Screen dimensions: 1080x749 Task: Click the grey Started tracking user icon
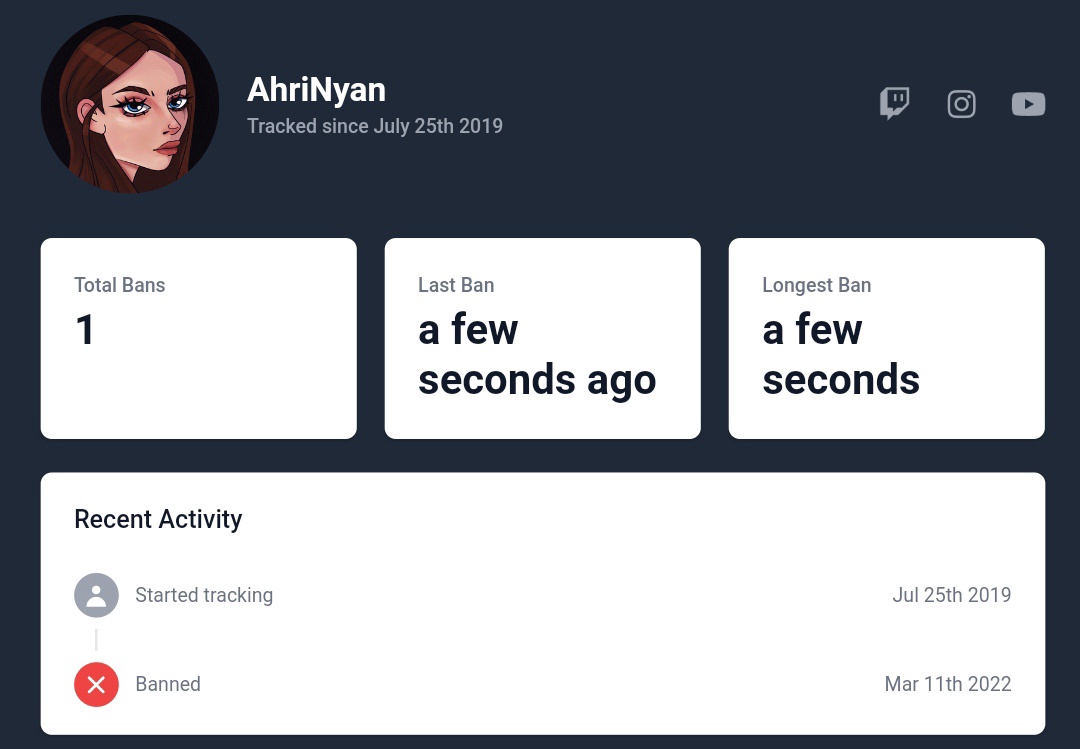click(96, 595)
